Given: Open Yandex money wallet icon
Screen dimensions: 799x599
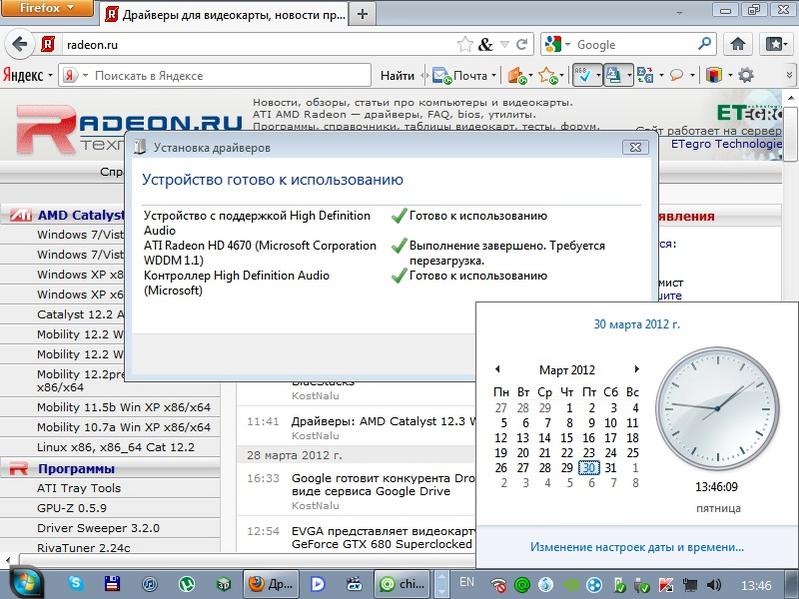Looking at the screenshot, I should [517, 75].
